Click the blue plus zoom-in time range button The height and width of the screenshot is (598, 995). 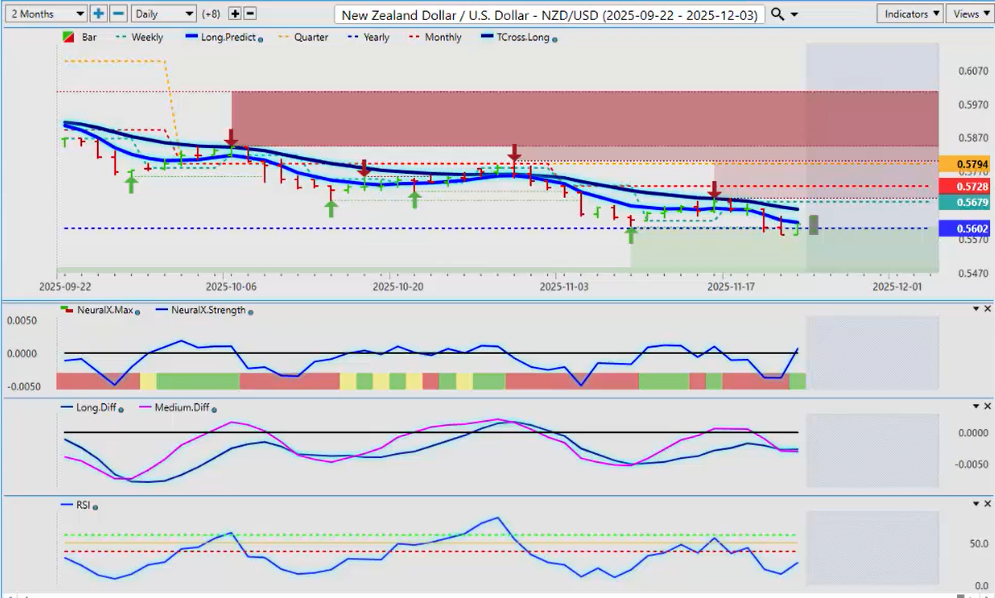tap(98, 14)
